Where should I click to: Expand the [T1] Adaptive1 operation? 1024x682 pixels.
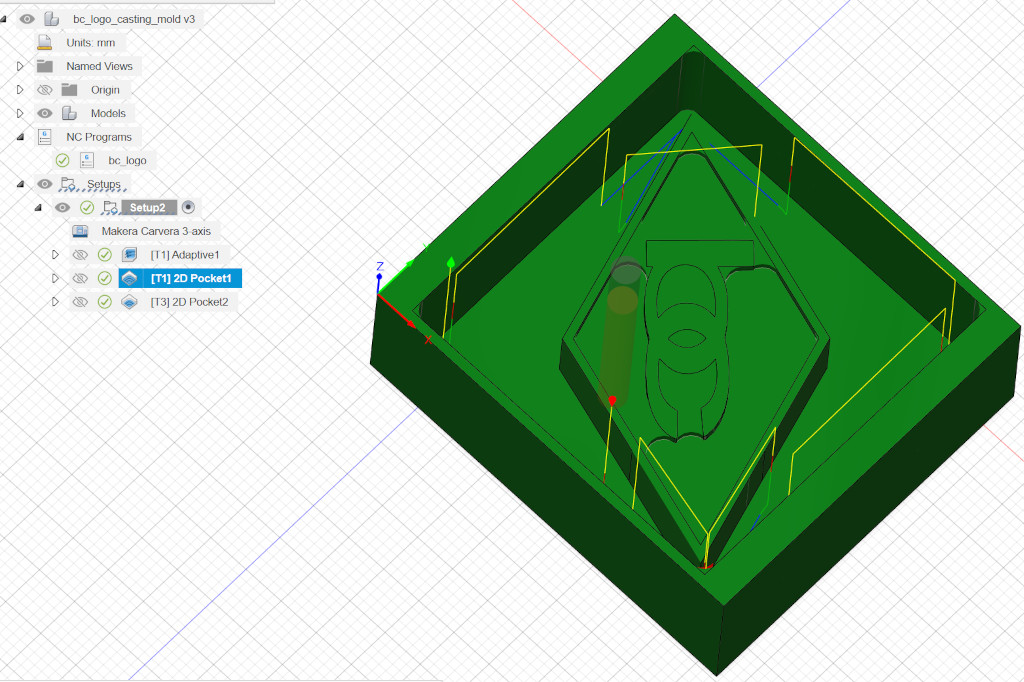[x=56, y=254]
